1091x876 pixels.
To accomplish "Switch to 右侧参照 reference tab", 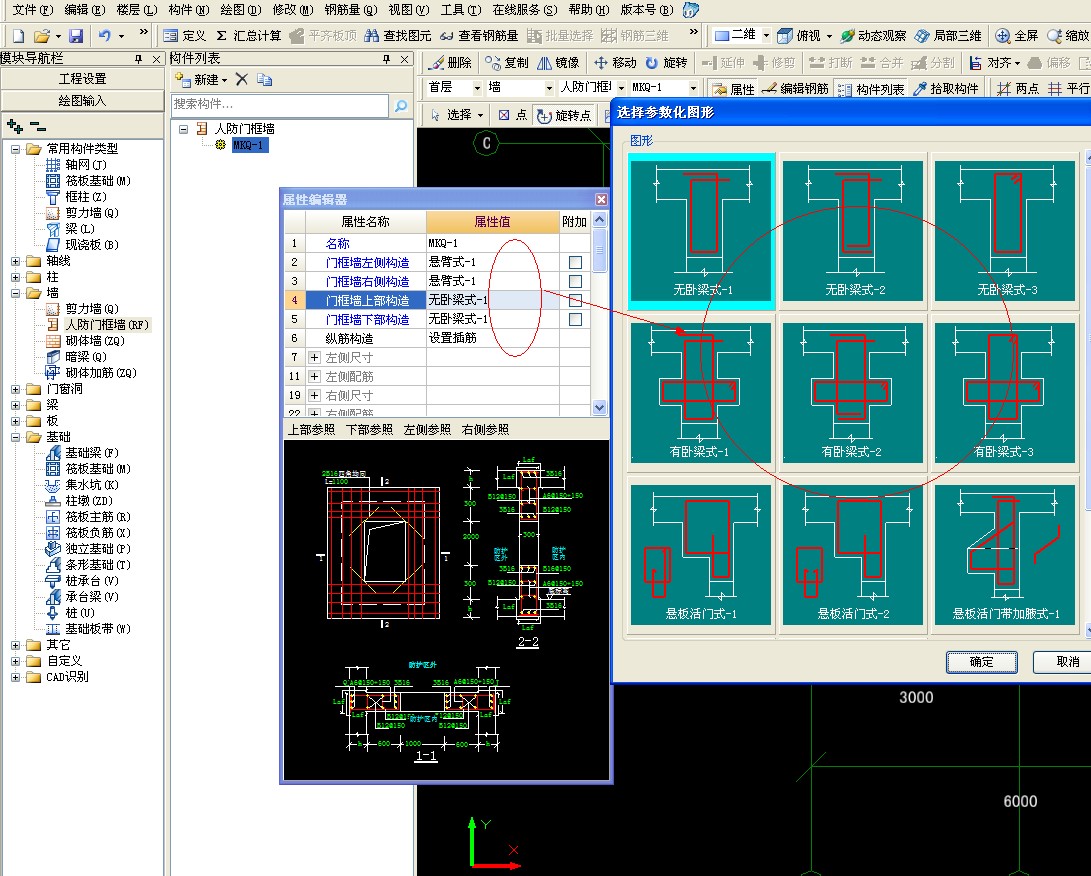I will pos(485,429).
